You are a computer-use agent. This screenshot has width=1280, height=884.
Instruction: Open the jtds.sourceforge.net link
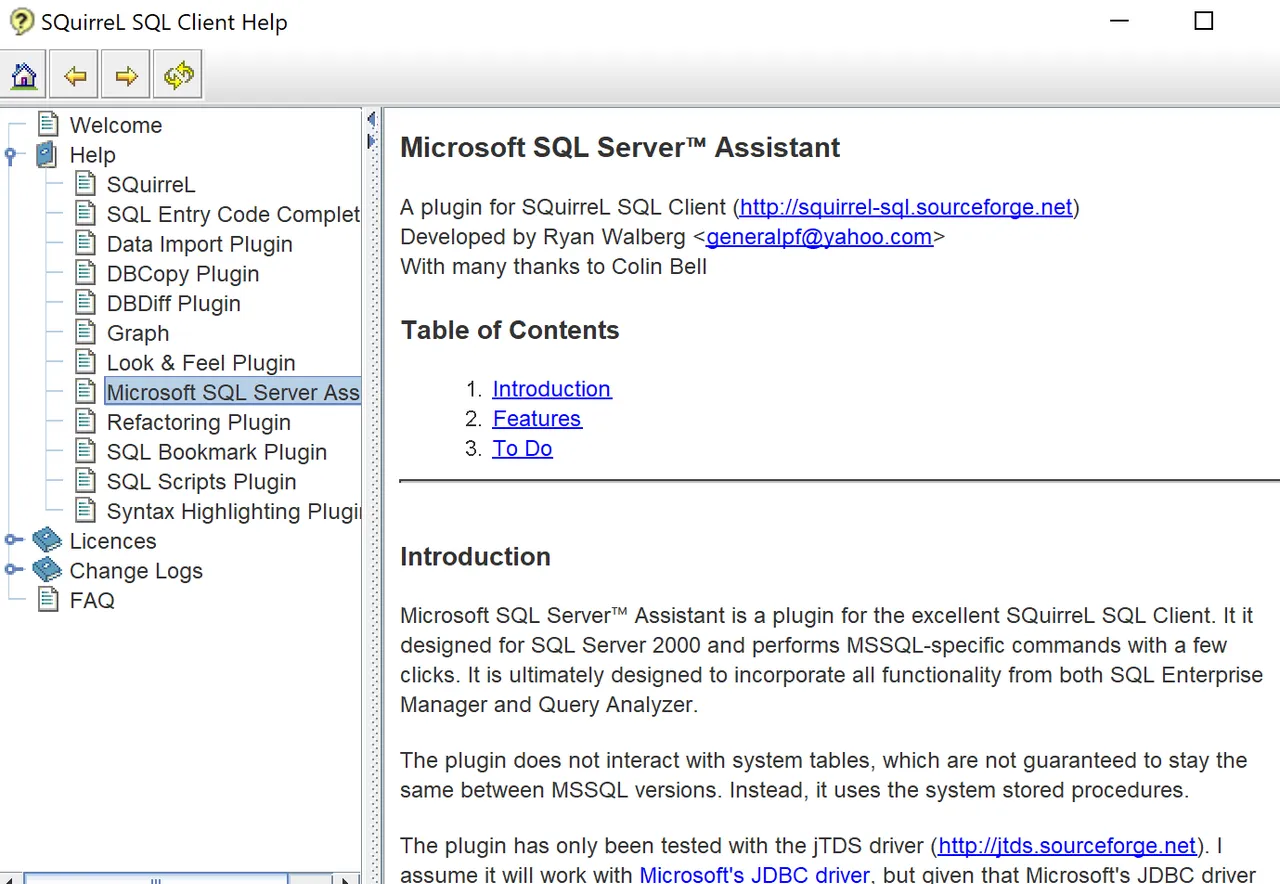coord(1068,845)
